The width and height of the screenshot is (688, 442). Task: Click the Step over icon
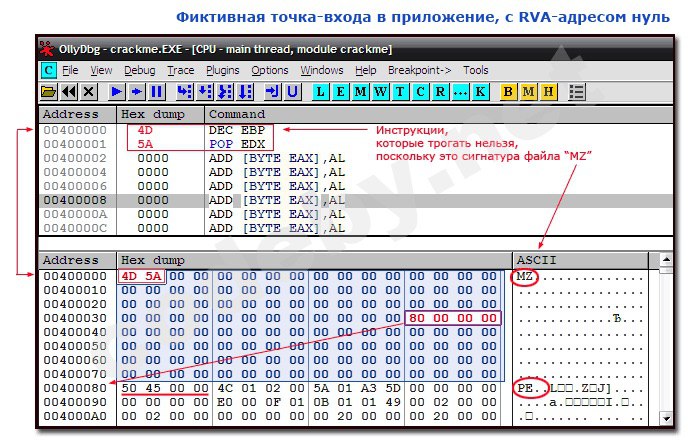(x=204, y=92)
